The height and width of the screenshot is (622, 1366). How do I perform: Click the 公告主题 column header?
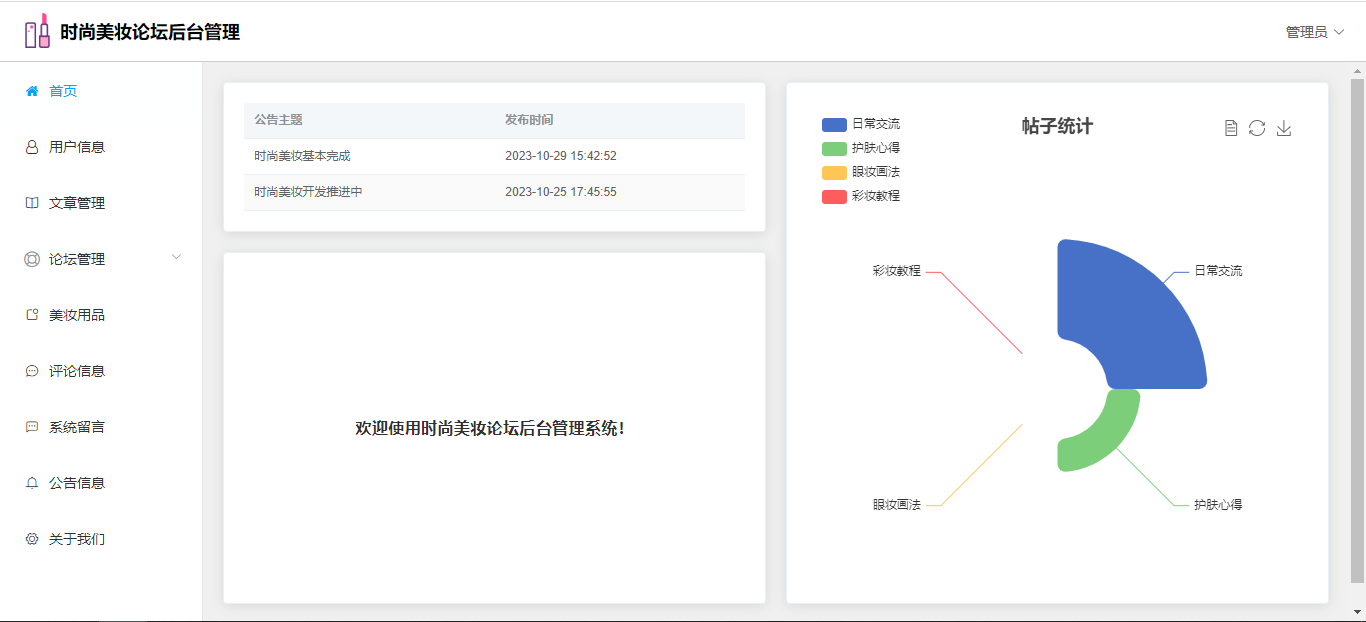278,120
